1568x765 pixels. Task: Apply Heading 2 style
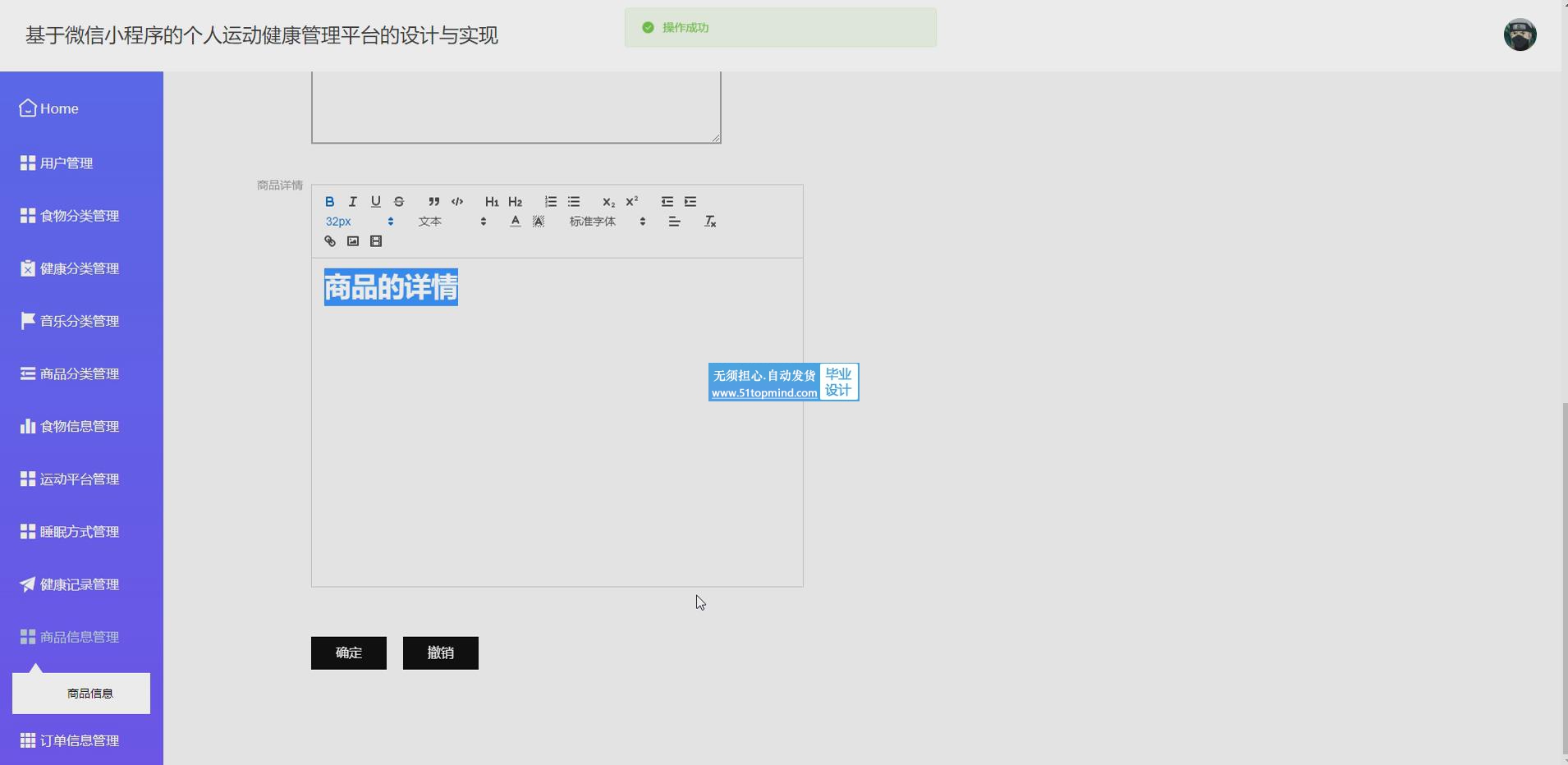pos(515,202)
